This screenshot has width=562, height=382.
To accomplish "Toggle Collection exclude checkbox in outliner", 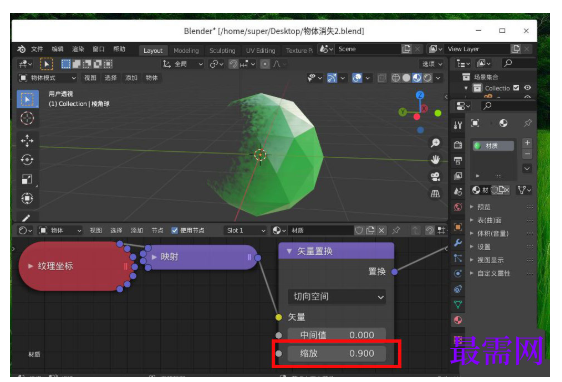I will tap(516, 87).
